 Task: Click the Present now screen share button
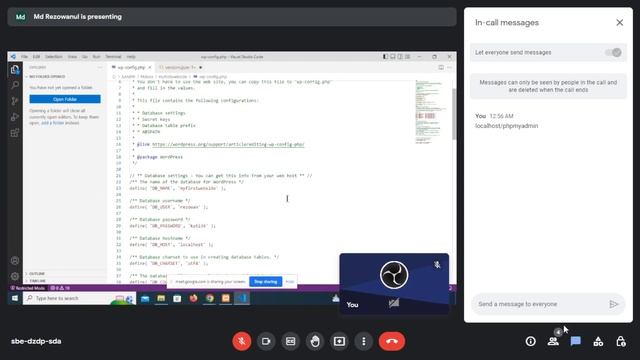(x=340, y=341)
